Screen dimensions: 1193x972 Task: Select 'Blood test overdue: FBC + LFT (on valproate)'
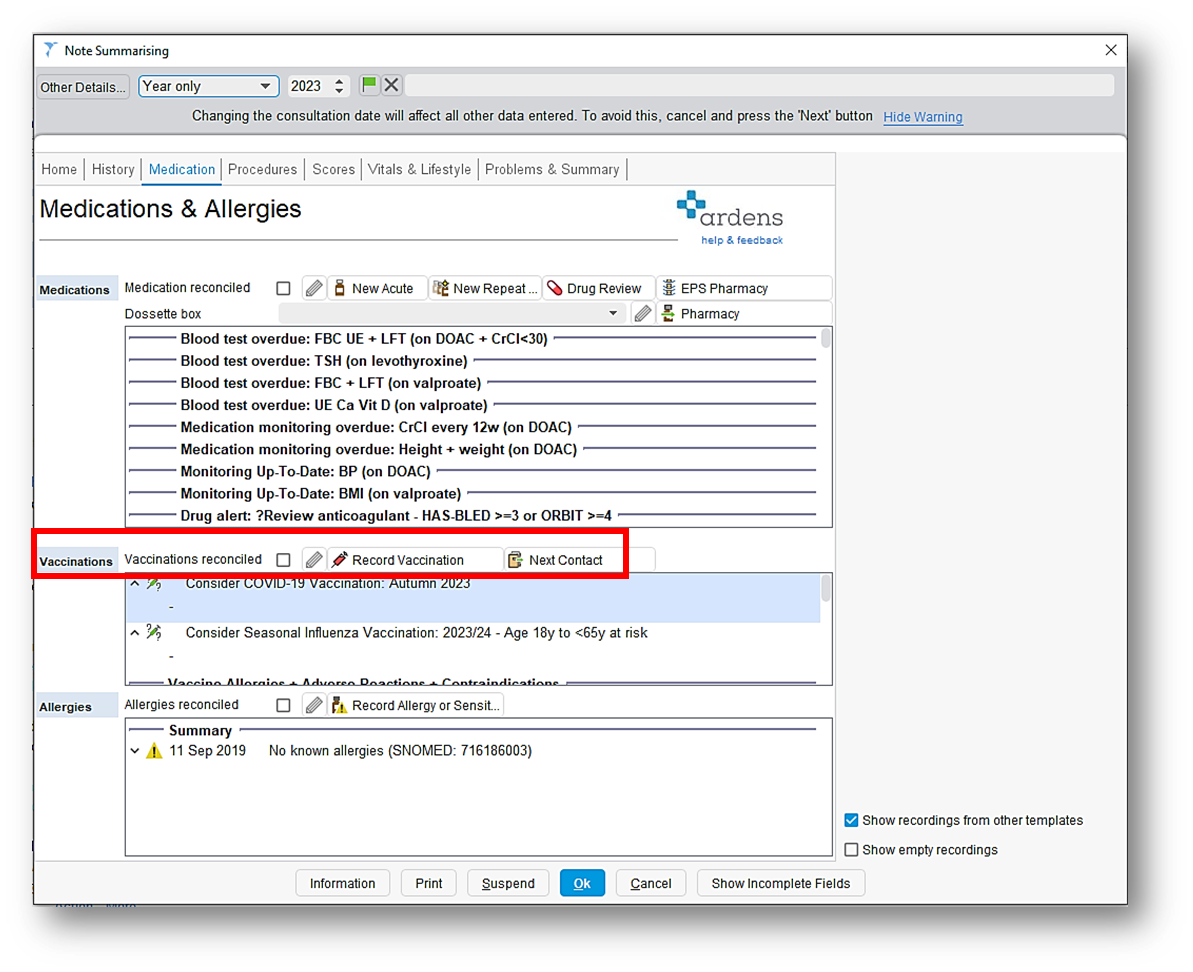point(330,383)
